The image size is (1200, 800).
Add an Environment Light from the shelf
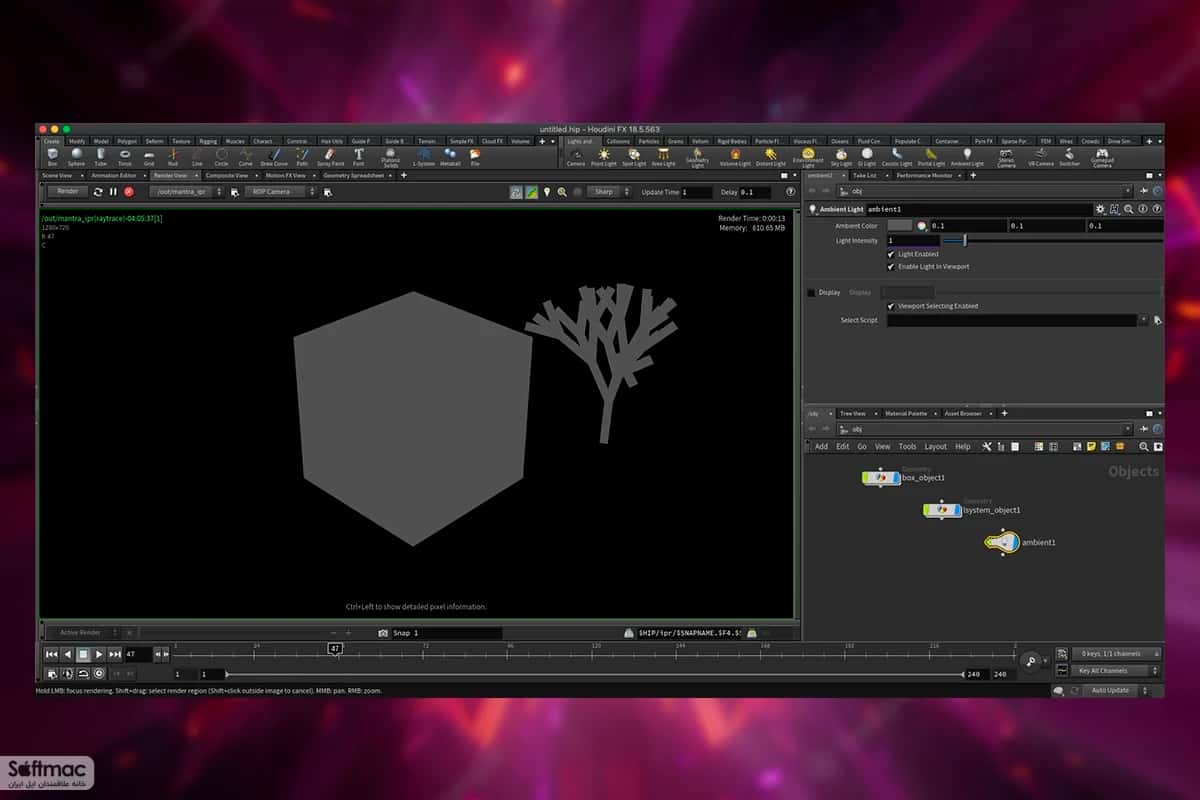808,158
